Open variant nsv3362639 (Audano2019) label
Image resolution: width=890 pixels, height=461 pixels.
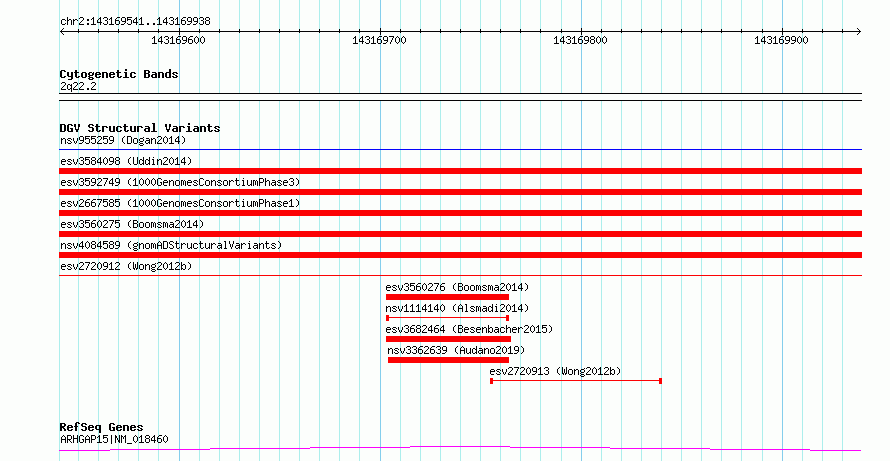tap(456, 350)
